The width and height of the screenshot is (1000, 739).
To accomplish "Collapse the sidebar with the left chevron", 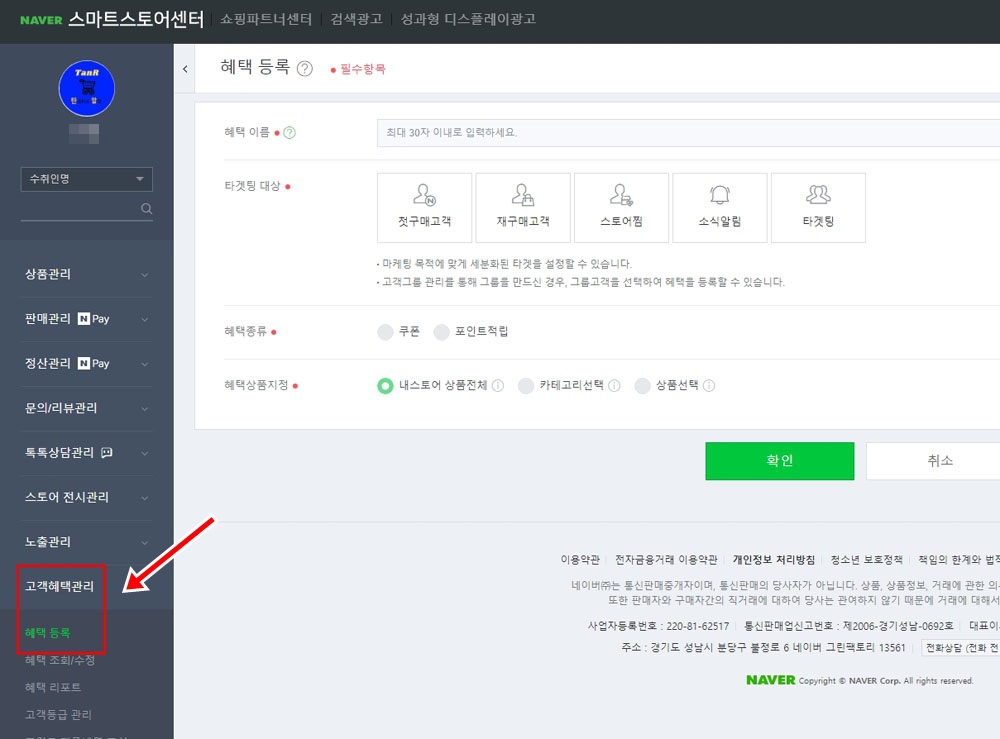I will tap(185, 69).
